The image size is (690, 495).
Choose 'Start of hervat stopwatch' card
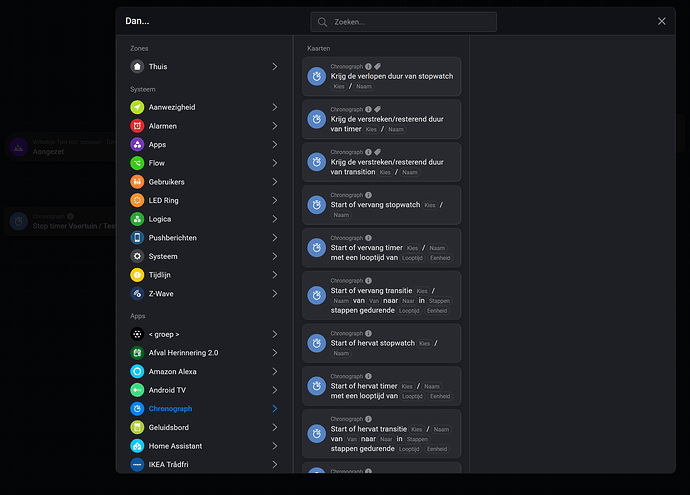(x=382, y=343)
